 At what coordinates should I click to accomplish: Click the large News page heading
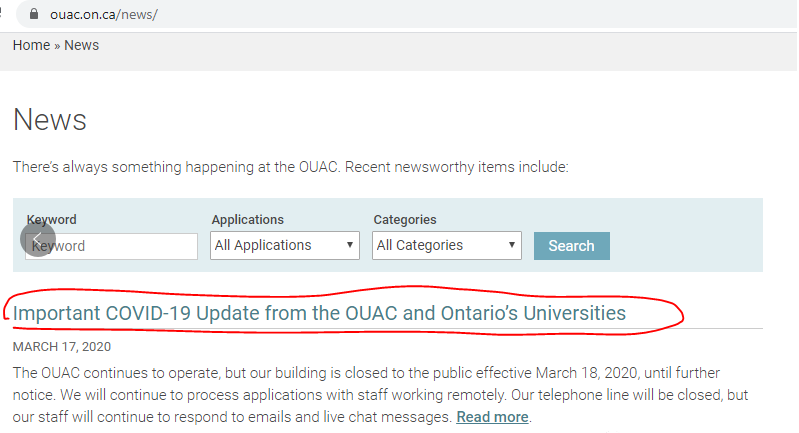tap(50, 120)
